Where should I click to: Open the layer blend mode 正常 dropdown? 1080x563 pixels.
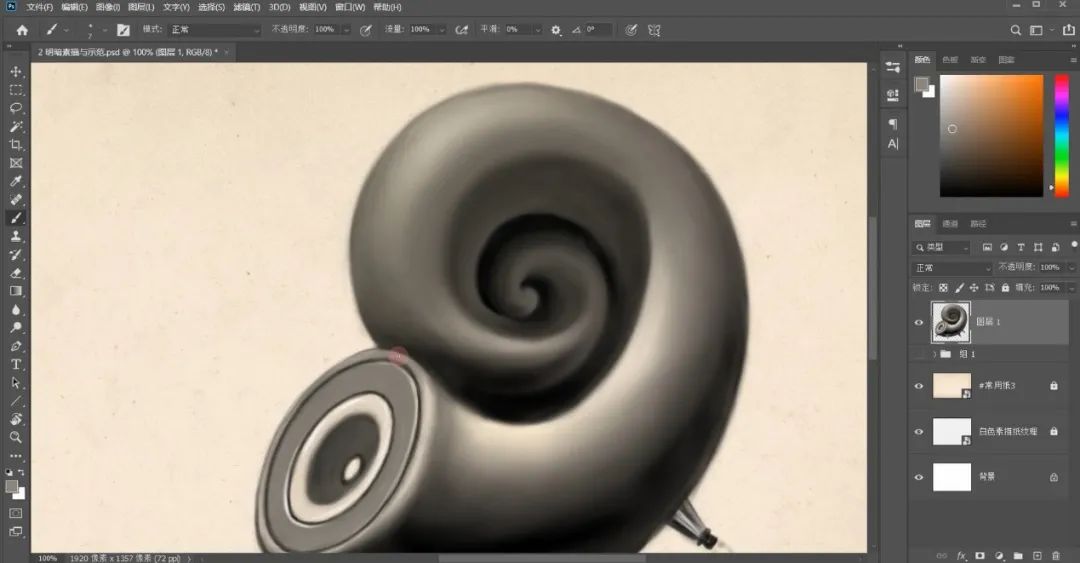pyautogui.click(x=952, y=268)
